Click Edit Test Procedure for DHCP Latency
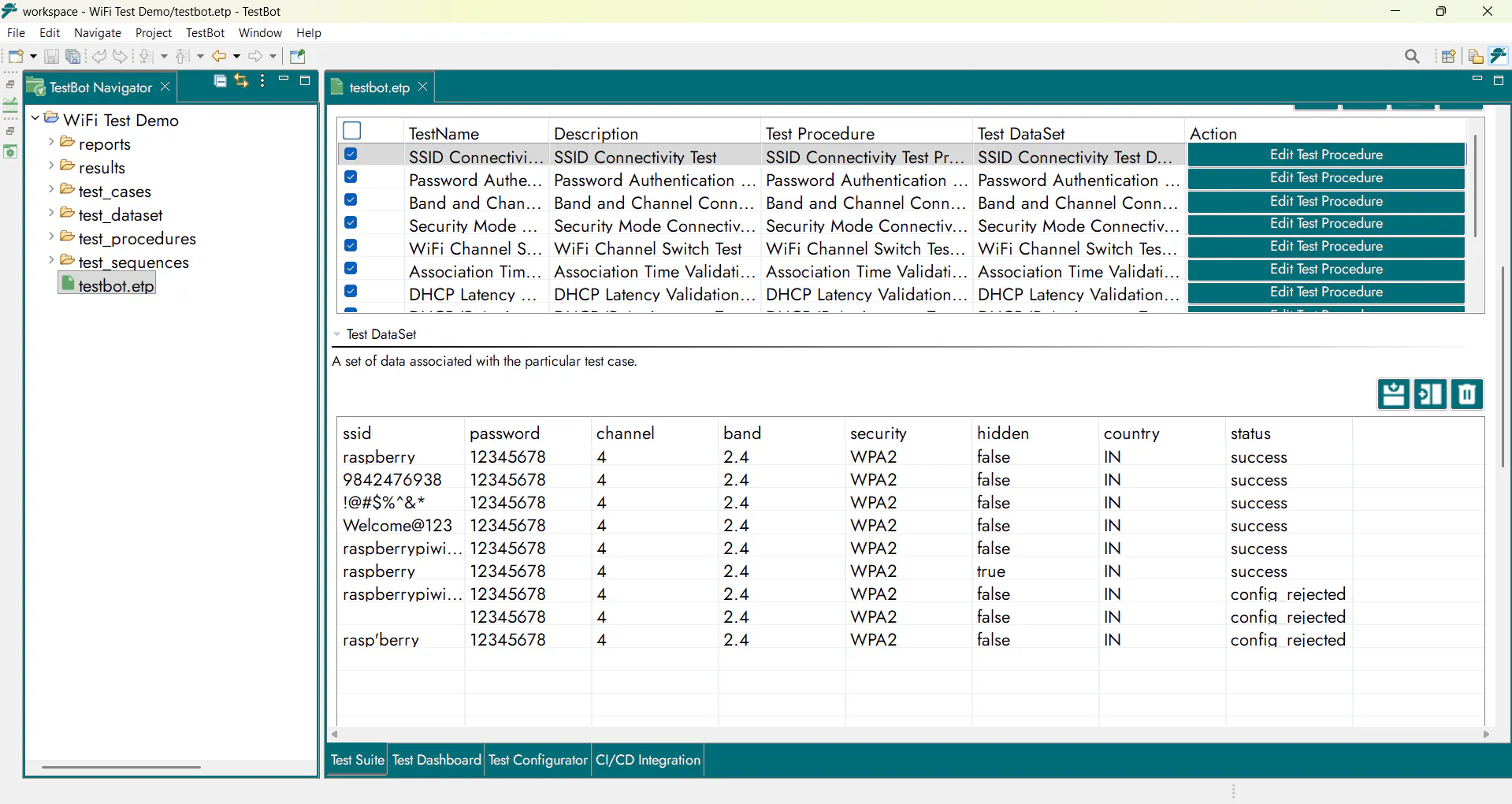 coord(1326,292)
